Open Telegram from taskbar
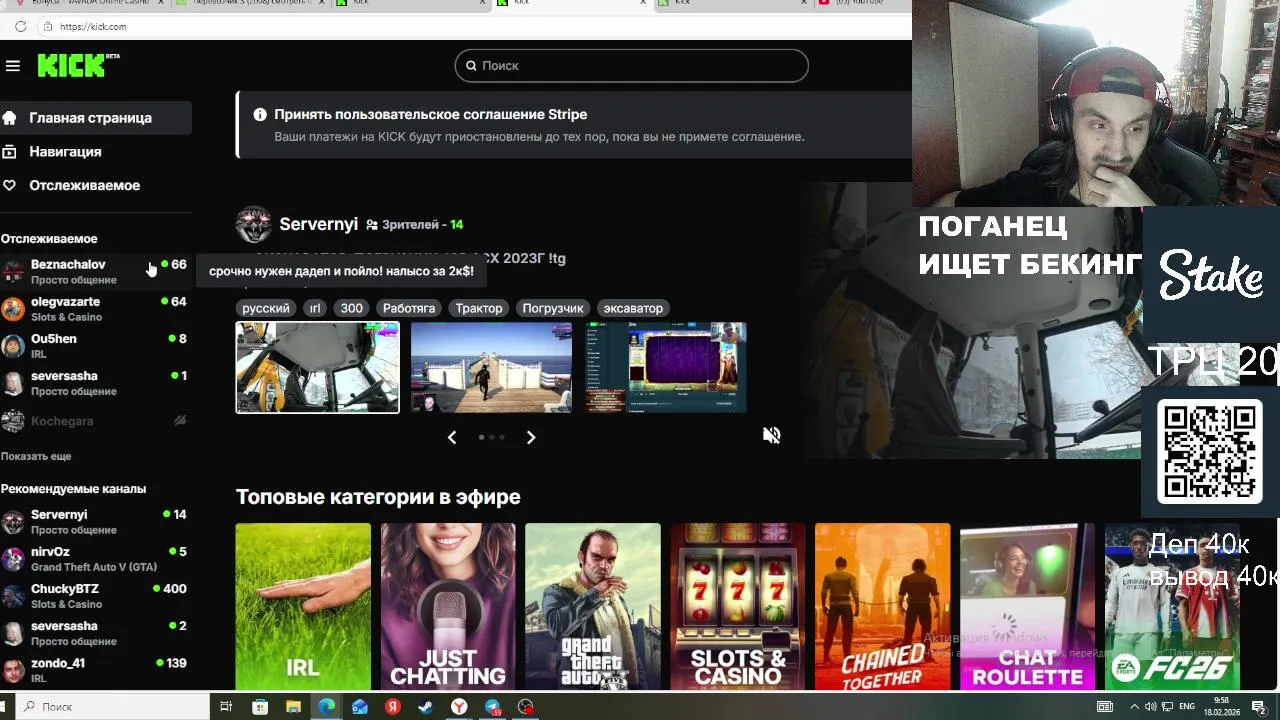This screenshot has width=1280, height=720. click(x=493, y=707)
